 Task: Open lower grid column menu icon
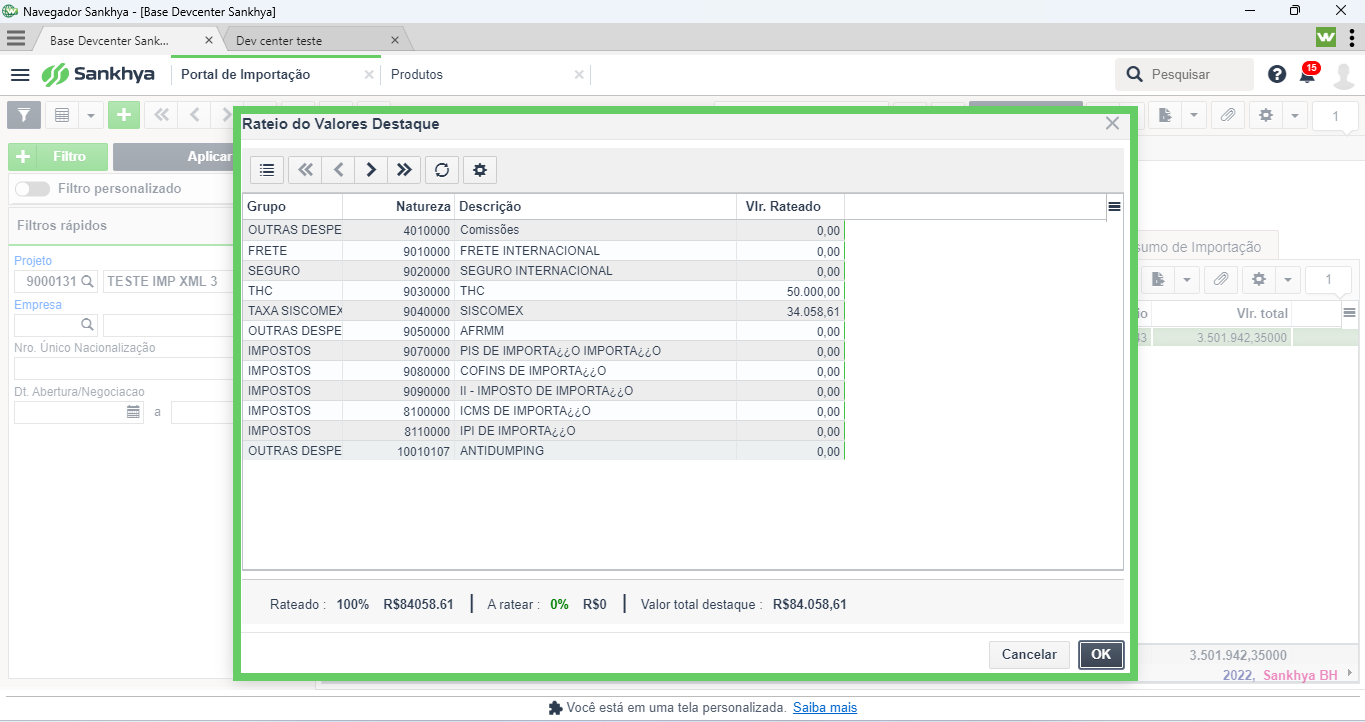pyautogui.click(x=1349, y=313)
